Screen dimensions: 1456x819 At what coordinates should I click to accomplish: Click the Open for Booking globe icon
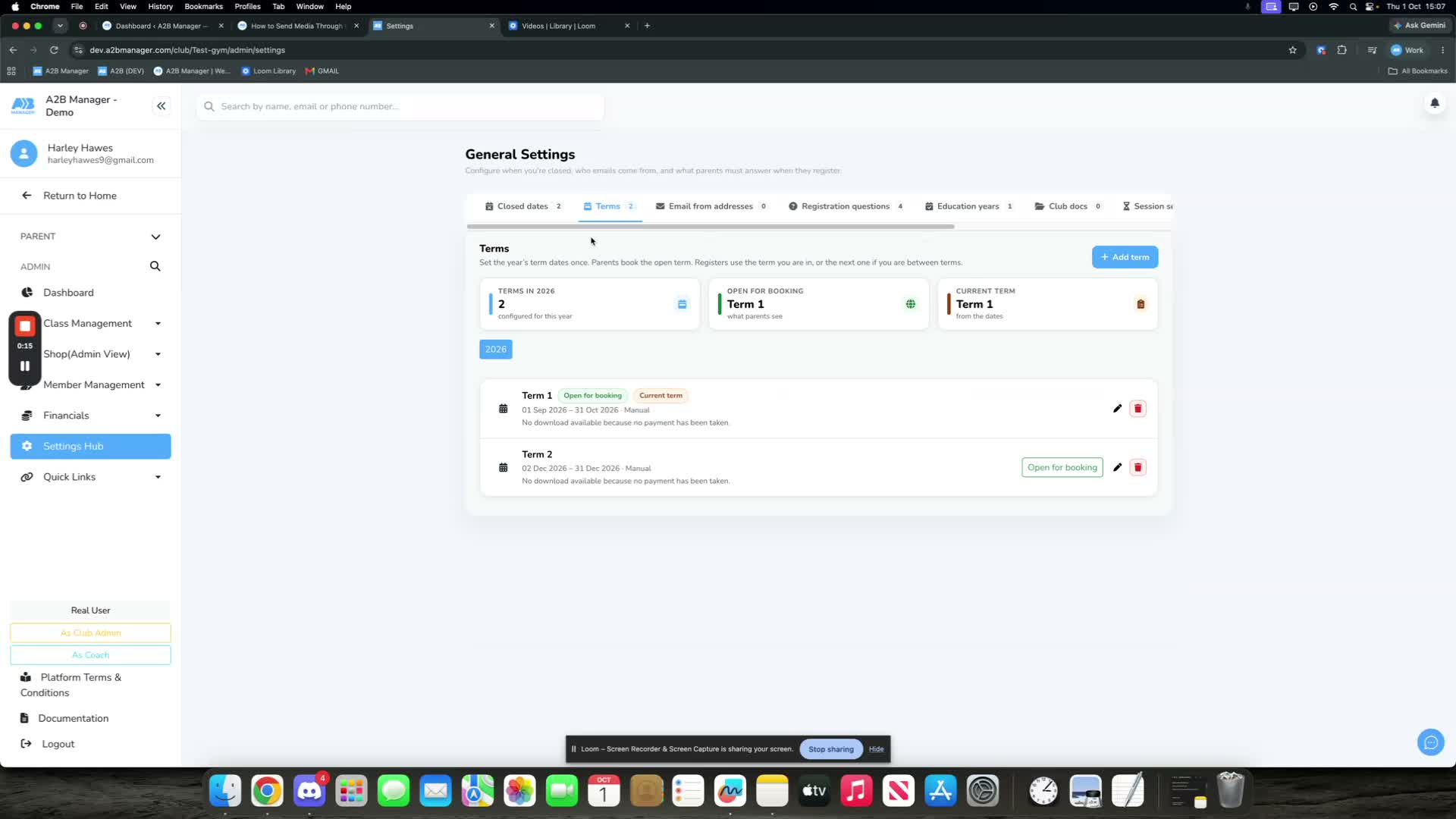[911, 304]
